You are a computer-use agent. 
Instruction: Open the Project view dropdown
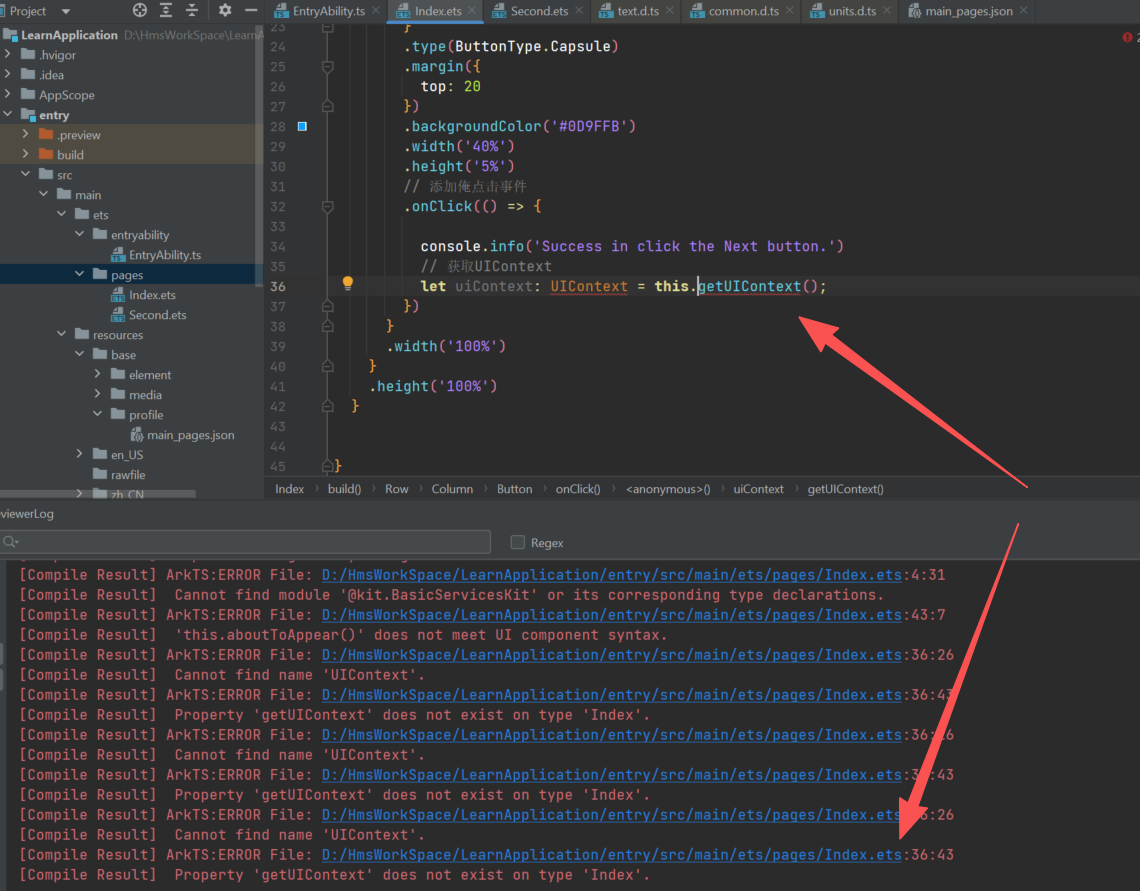[x=66, y=11]
